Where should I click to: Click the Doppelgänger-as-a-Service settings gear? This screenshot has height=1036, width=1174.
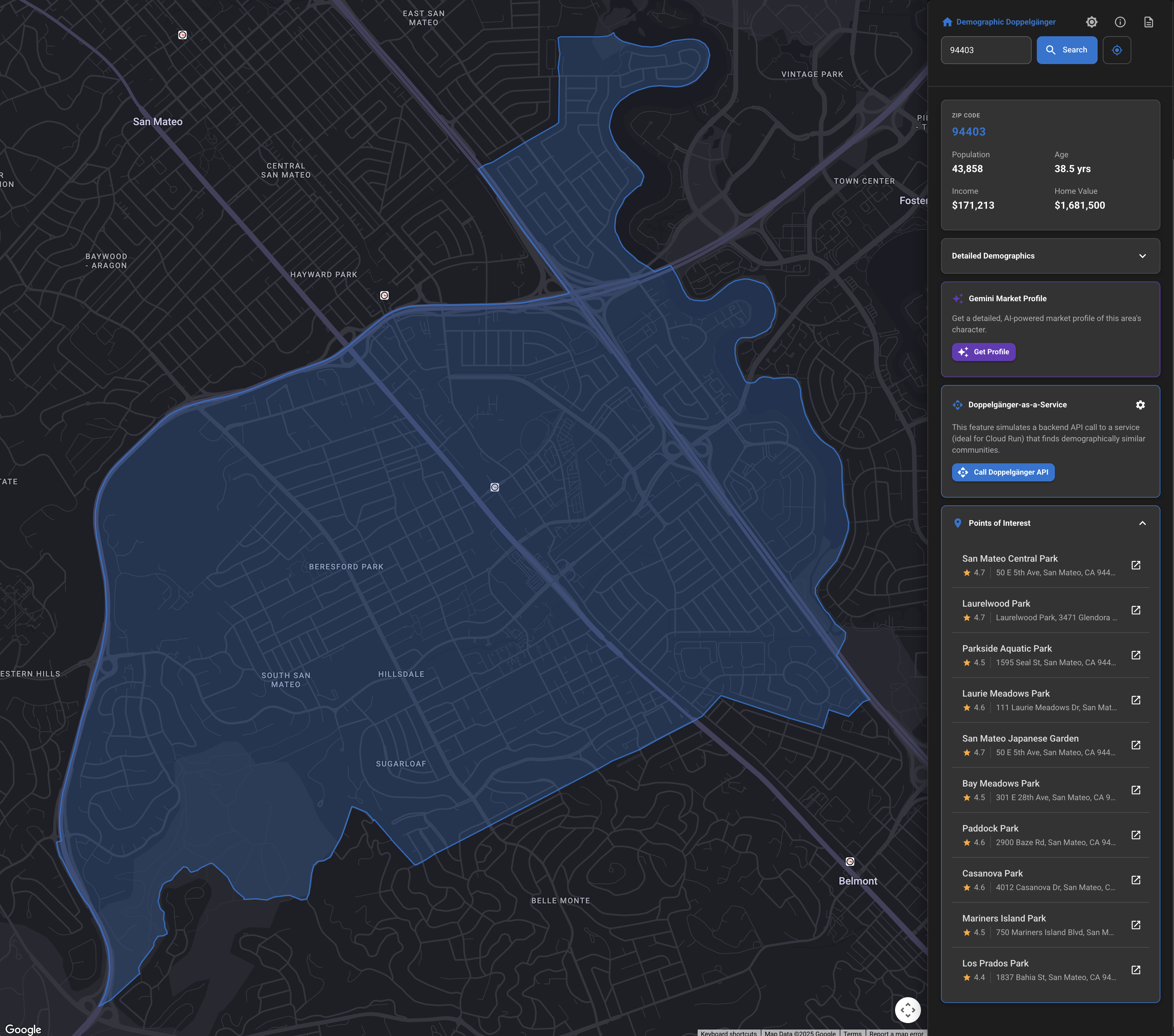coord(1140,405)
